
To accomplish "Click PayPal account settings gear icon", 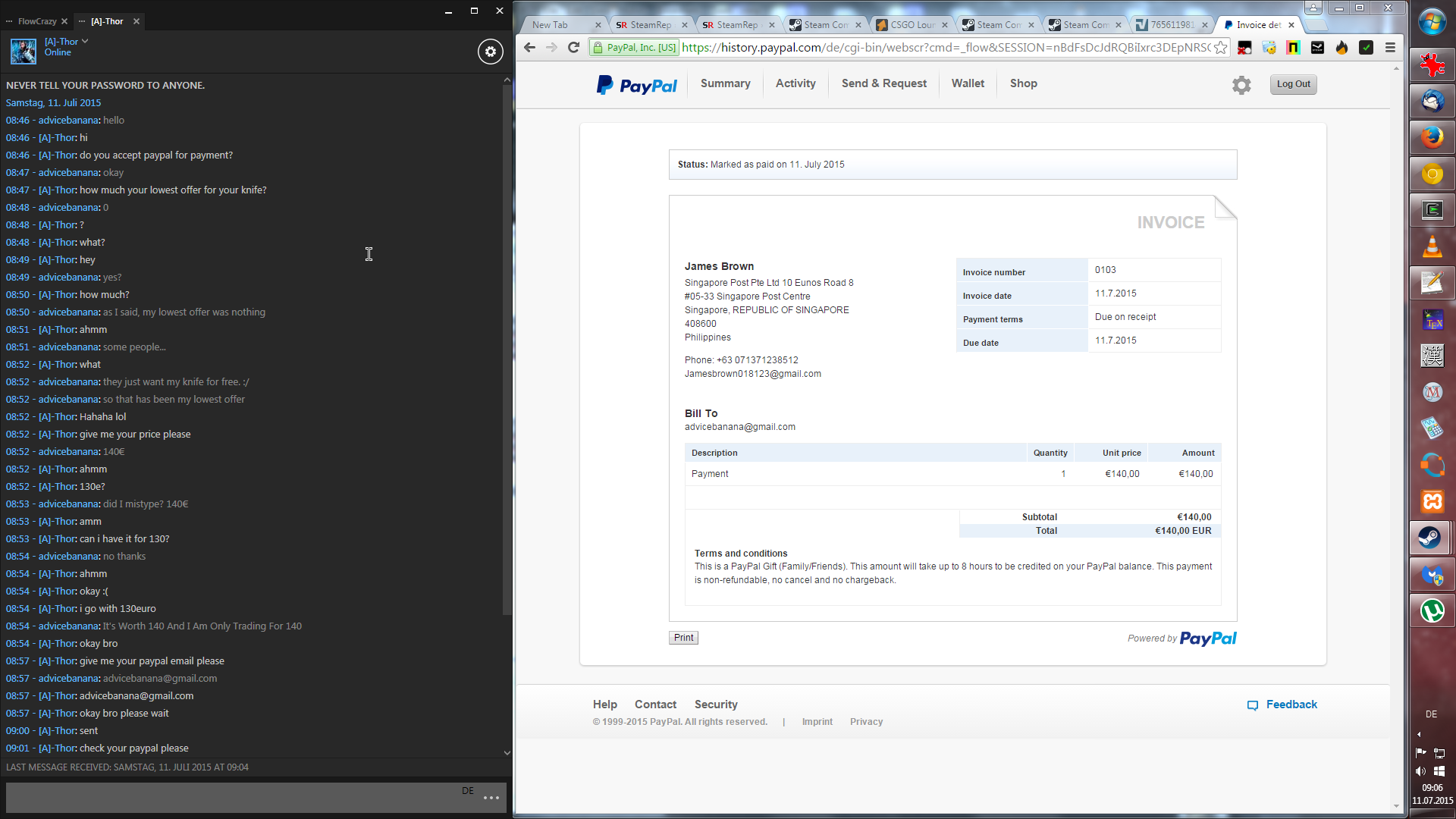I will click(x=1241, y=85).
